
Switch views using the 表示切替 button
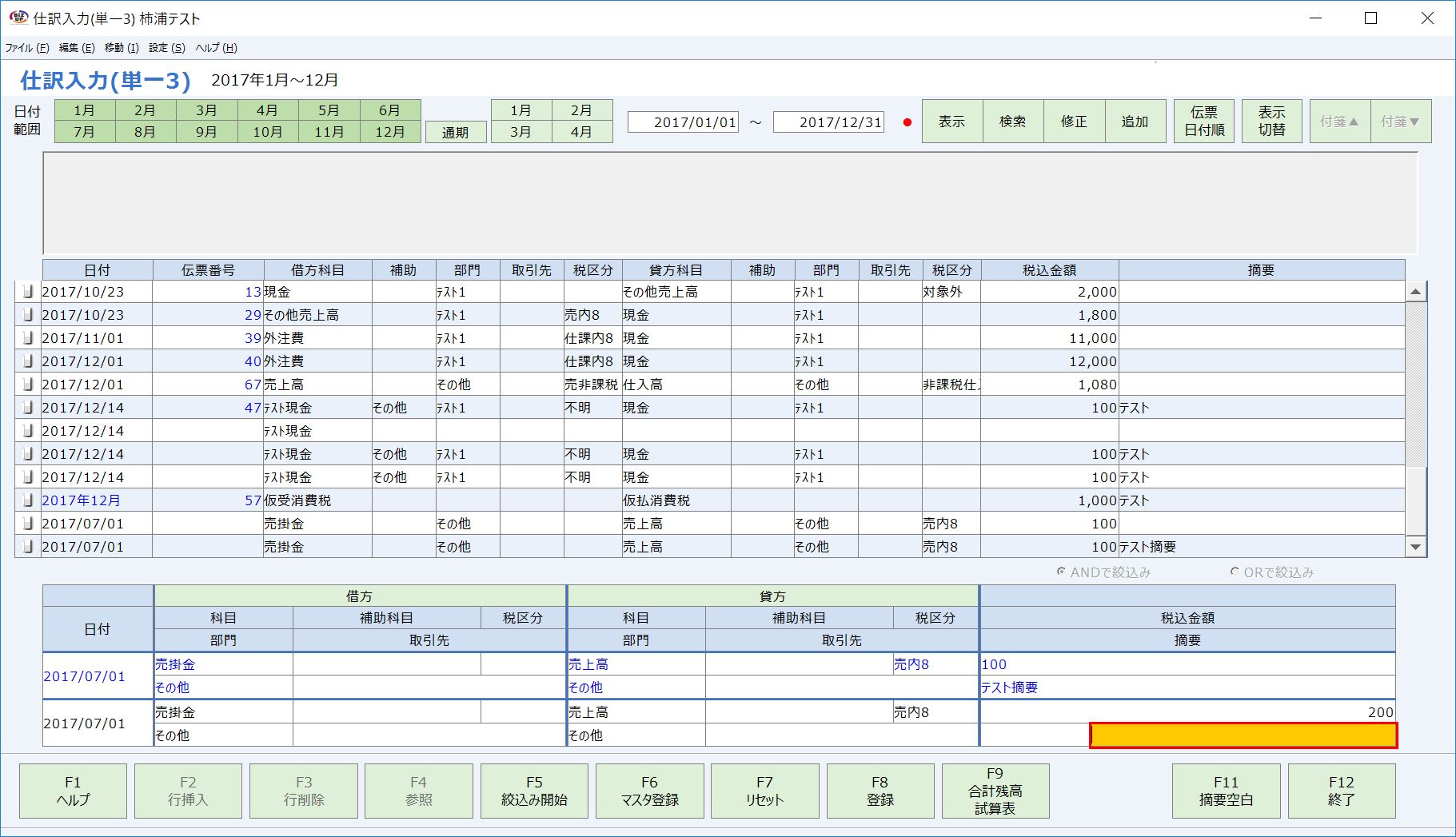pyautogui.click(x=1271, y=121)
